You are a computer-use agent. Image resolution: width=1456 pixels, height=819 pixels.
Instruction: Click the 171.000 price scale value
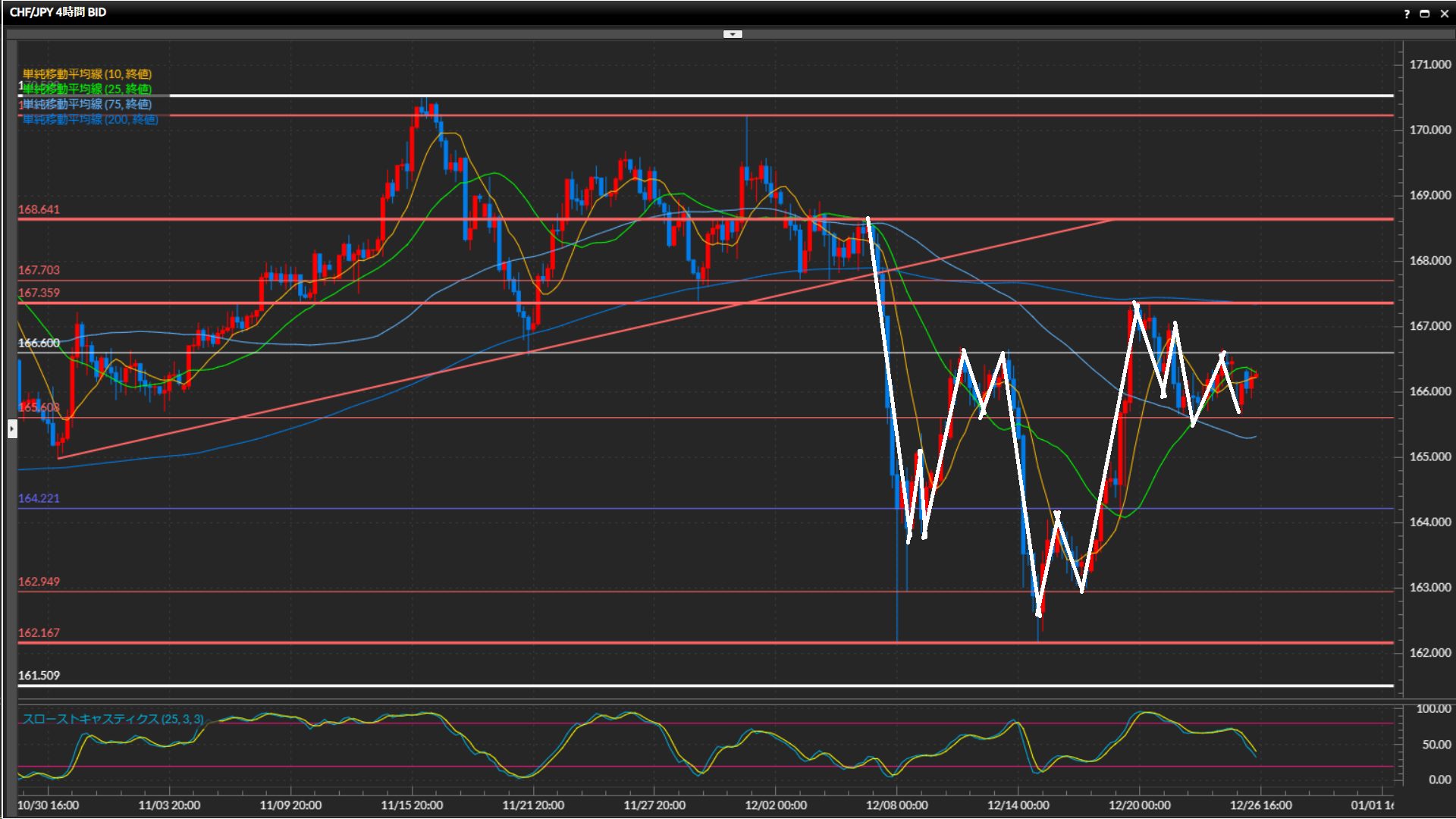[x=1429, y=64]
